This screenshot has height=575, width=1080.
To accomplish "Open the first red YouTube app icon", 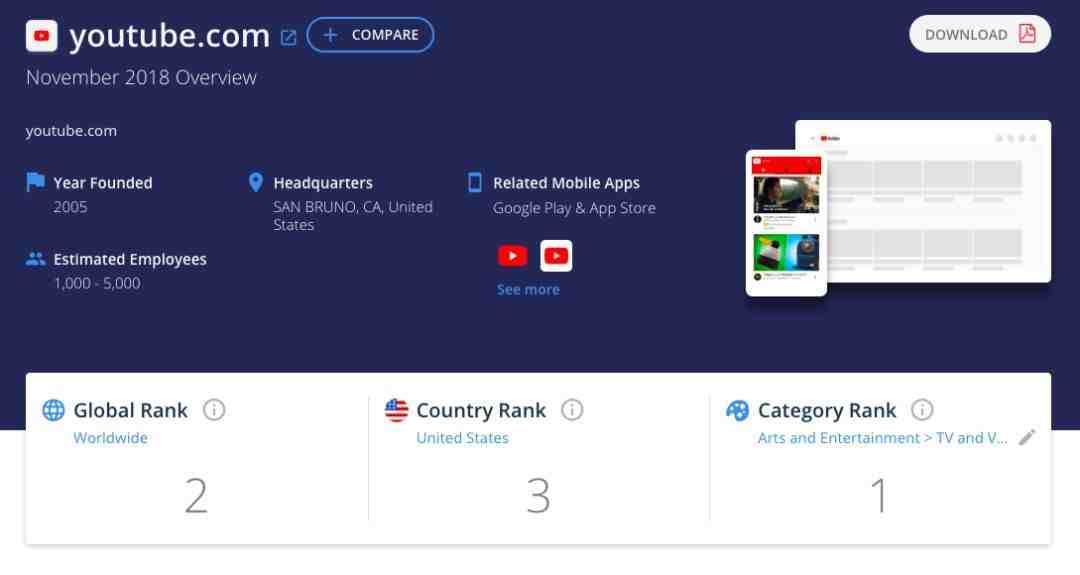I will (512, 256).
